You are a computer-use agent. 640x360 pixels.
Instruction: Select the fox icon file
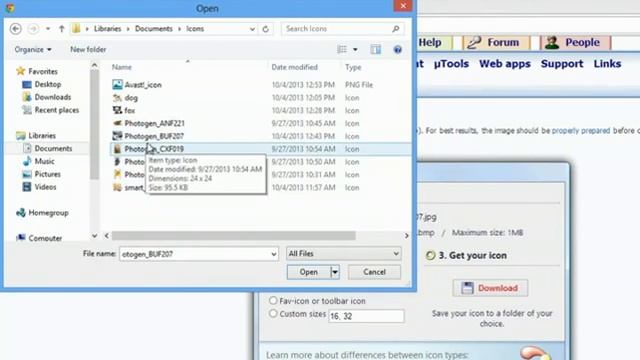tap(129, 110)
